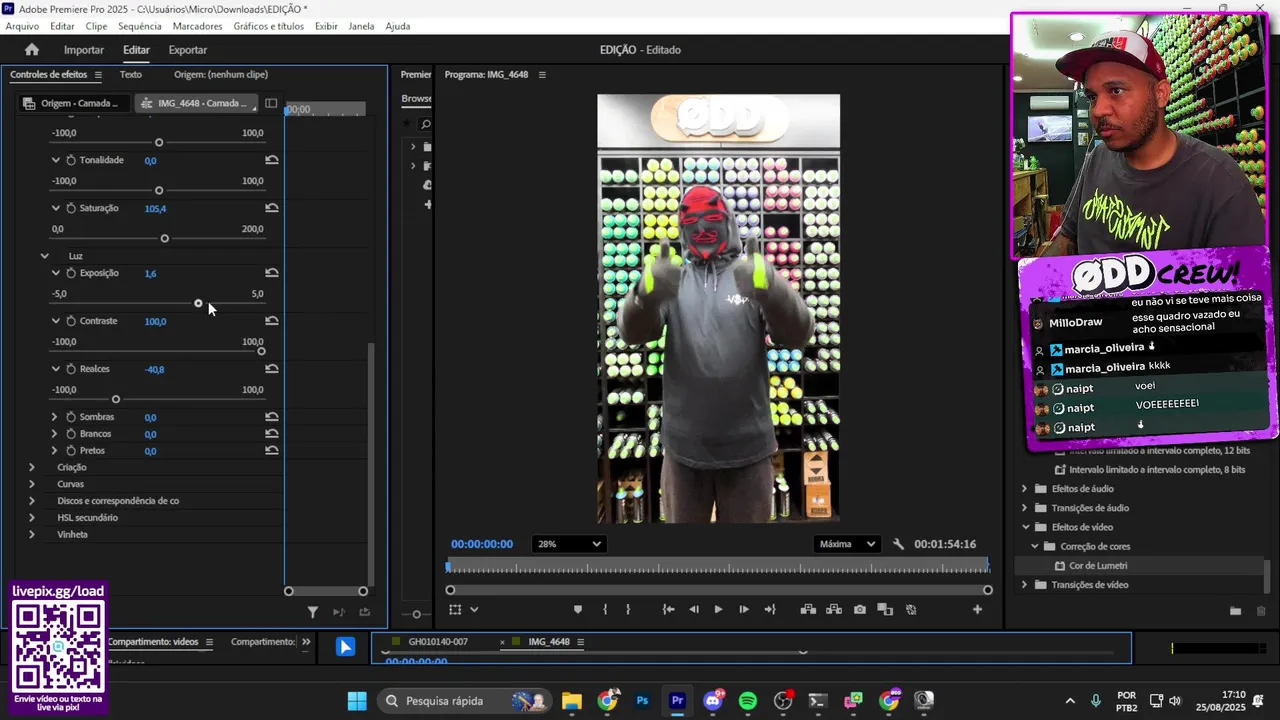The image size is (1280, 720).
Task: Toggle animation stopwatch for Brancos
Action: pos(71,434)
